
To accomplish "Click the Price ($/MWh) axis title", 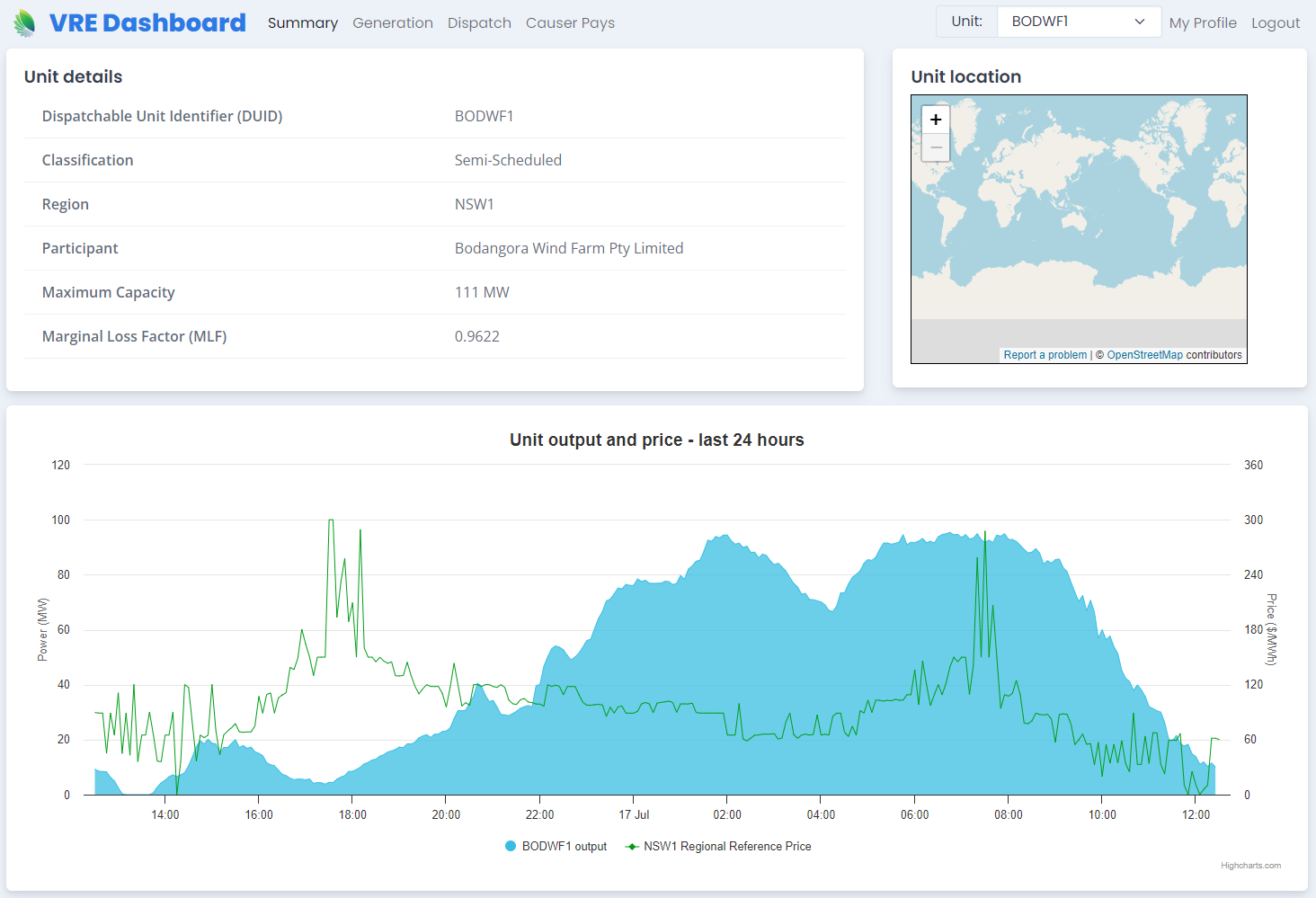I will pos(1272,629).
